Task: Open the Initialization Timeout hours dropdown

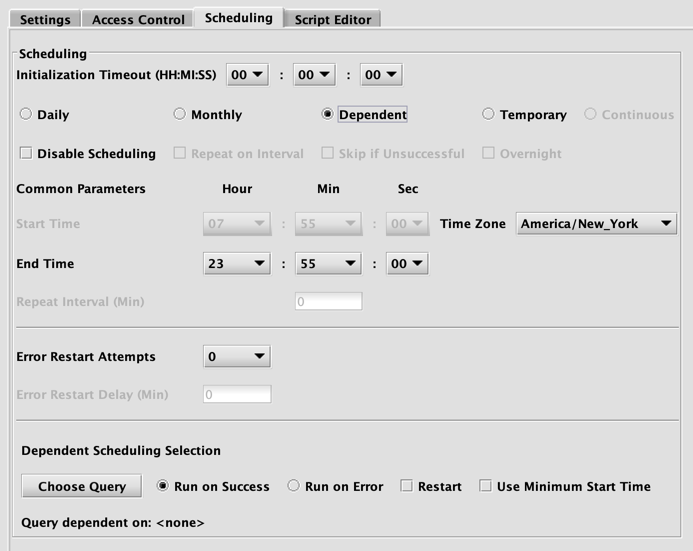Action: coord(248,75)
